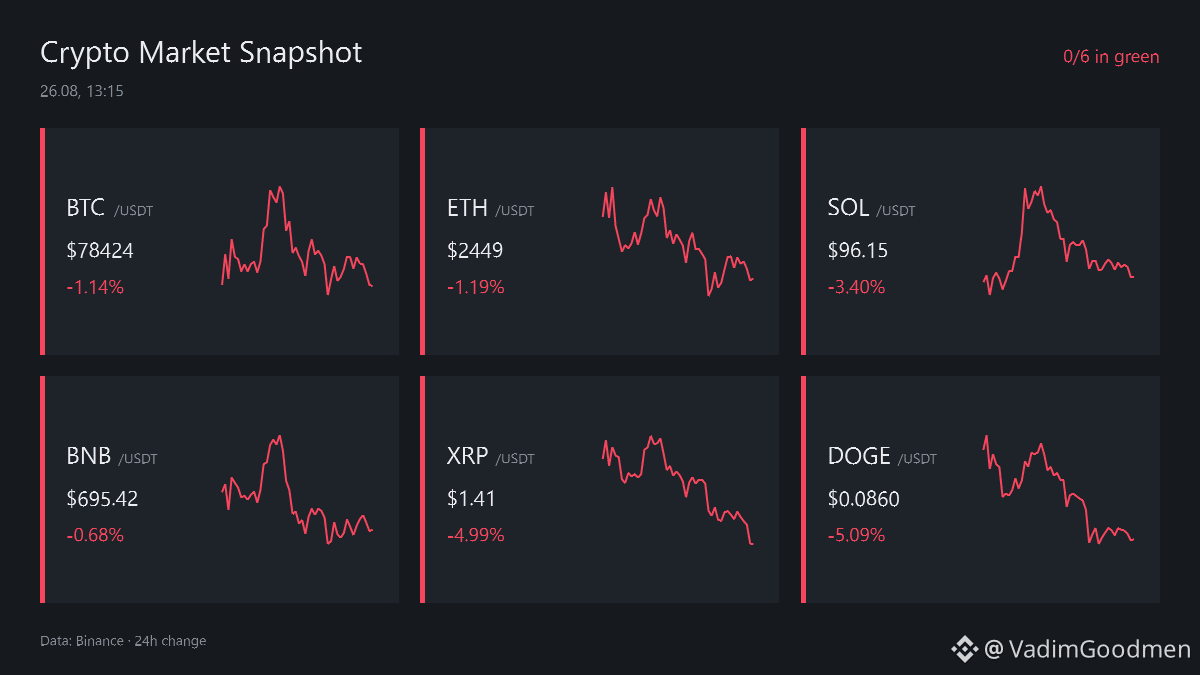Viewport: 1200px width, 675px height.
Task: Click DOGE's -5.09% change value
Action: (x=857, y=535)
